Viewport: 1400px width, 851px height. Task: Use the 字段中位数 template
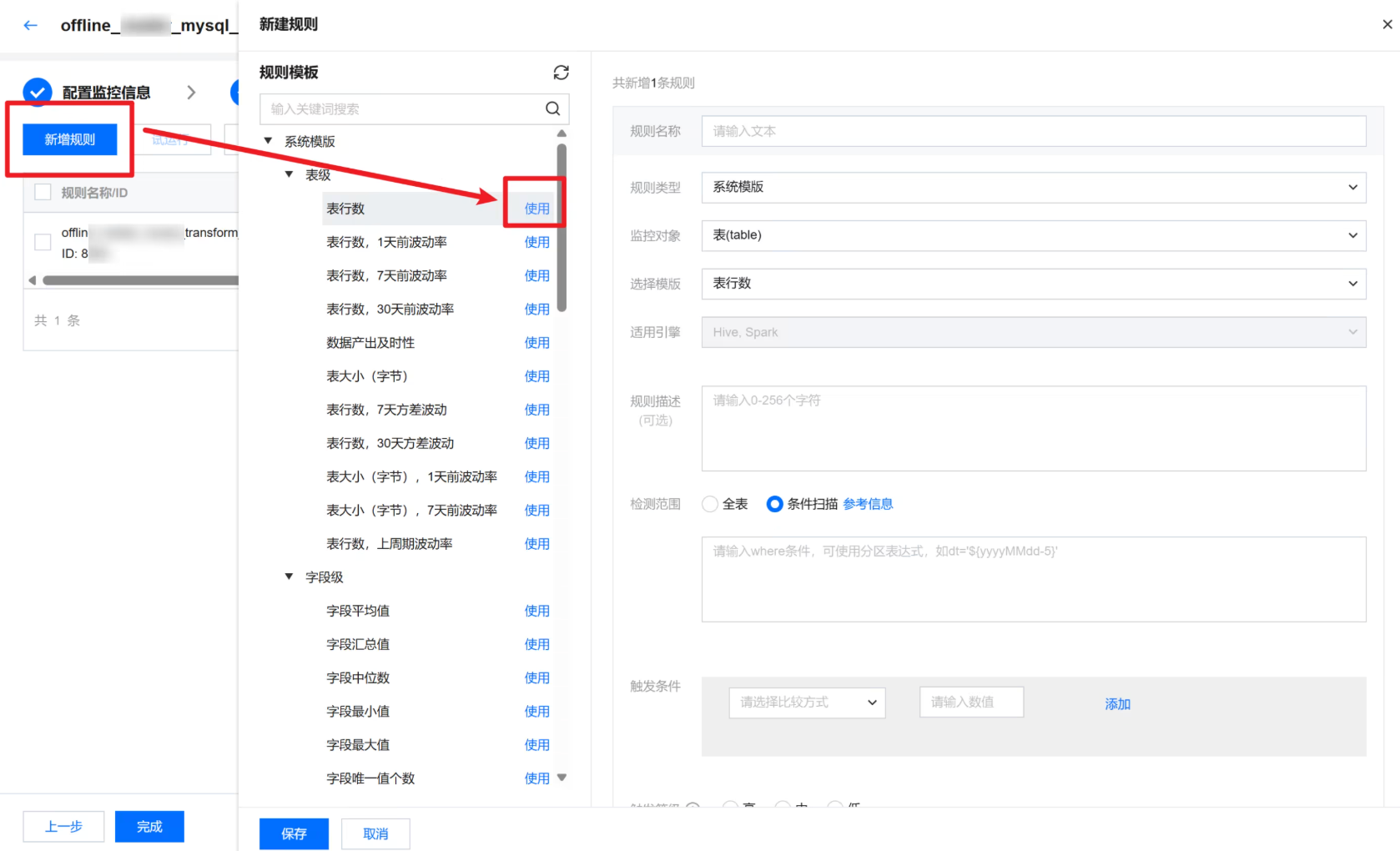point(536,677)
